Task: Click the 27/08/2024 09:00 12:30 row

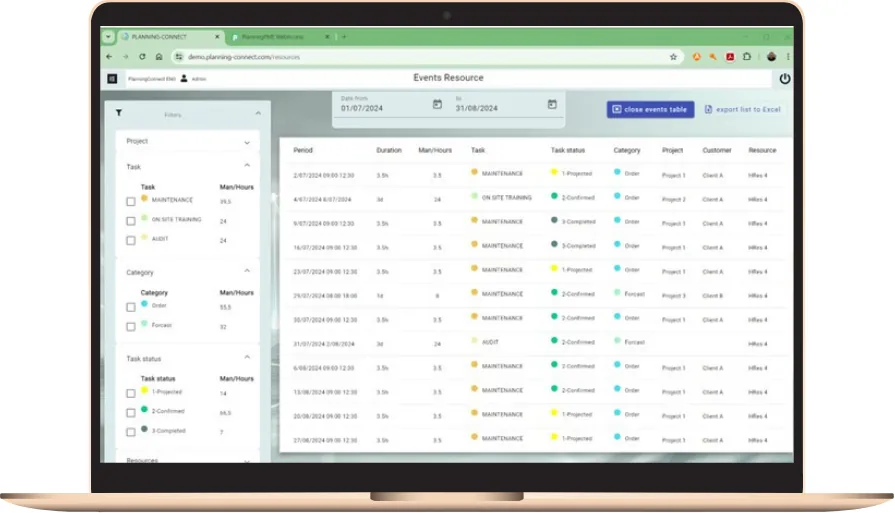Action: click(535, 439)
